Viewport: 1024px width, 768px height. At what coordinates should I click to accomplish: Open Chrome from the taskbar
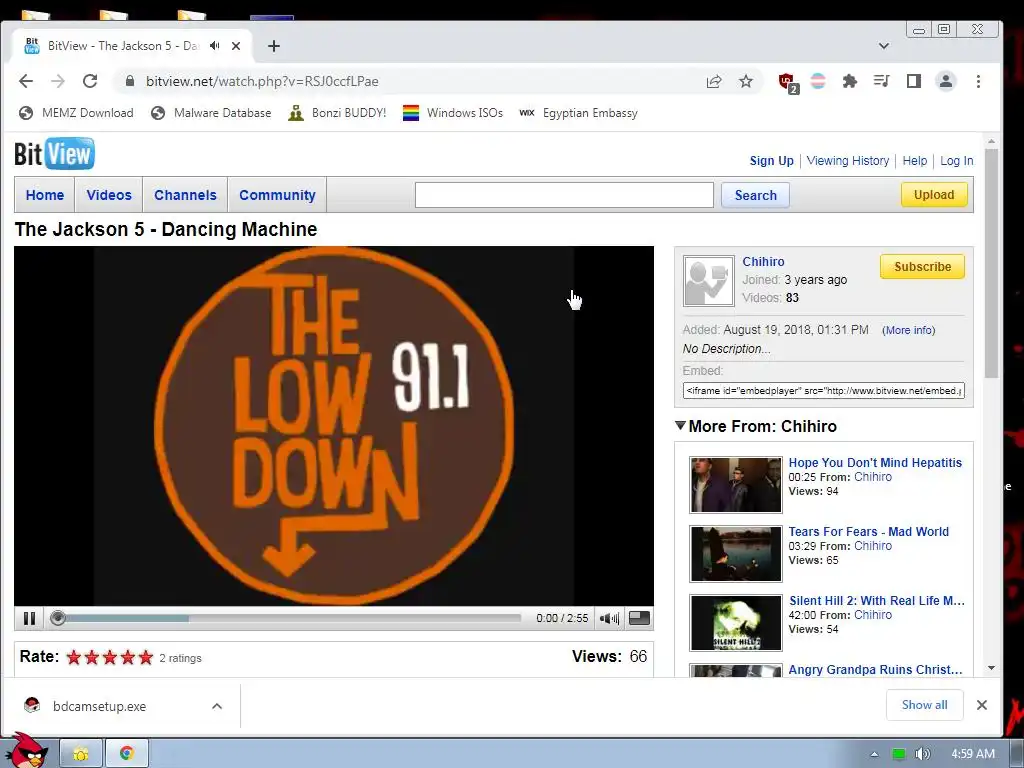(127, 753)
